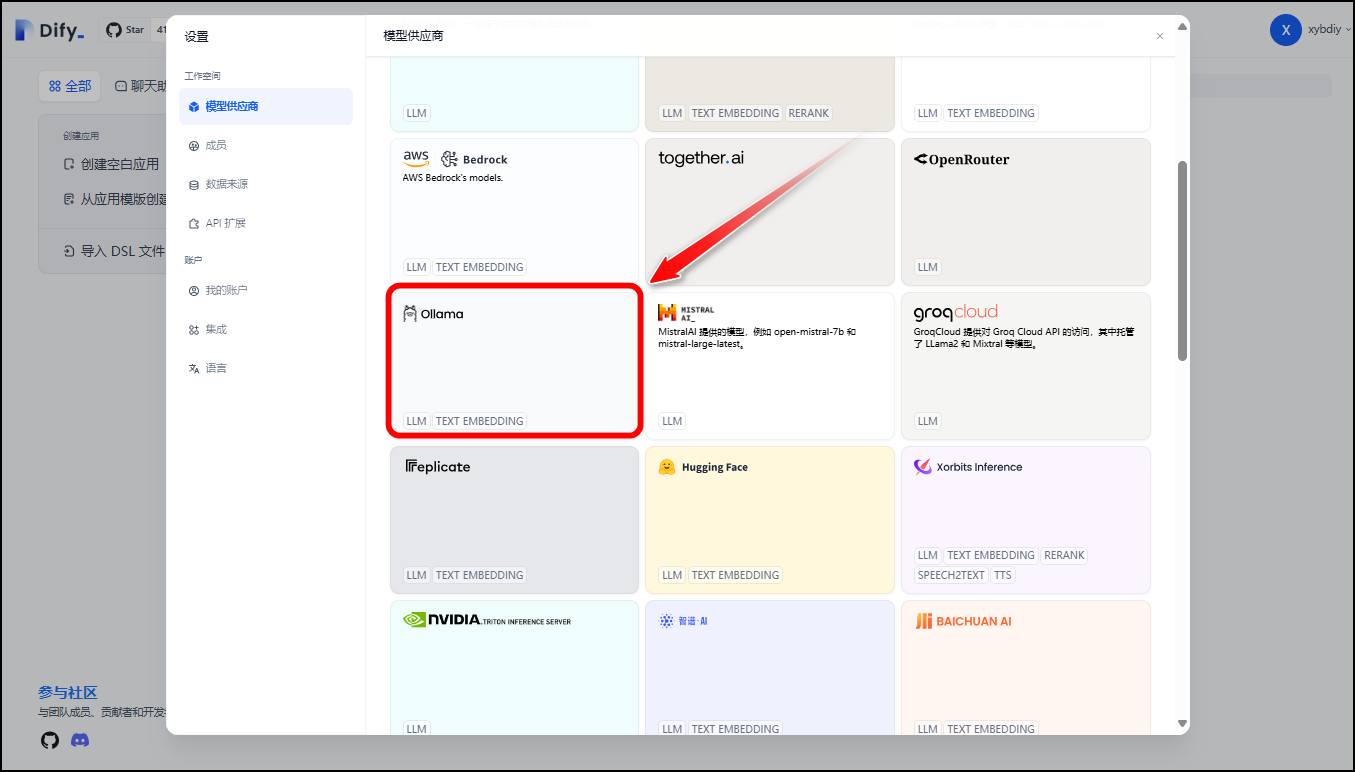Go to 数据来源 settings section
Screen dimensions: 1355x772
(x=266, y=184)
